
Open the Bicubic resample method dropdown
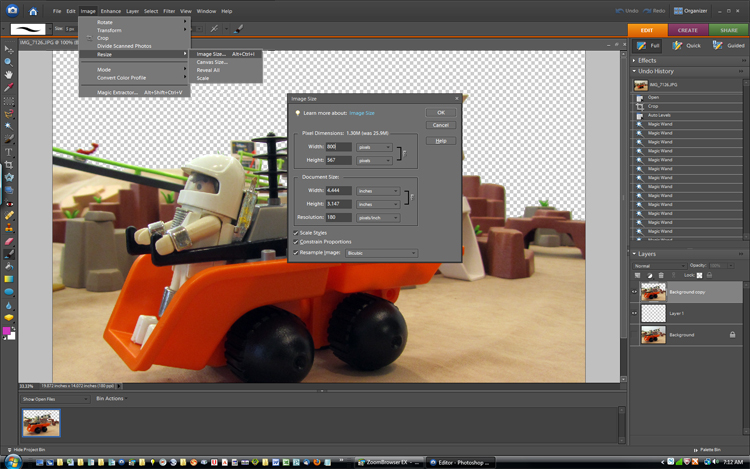(381, 253)
